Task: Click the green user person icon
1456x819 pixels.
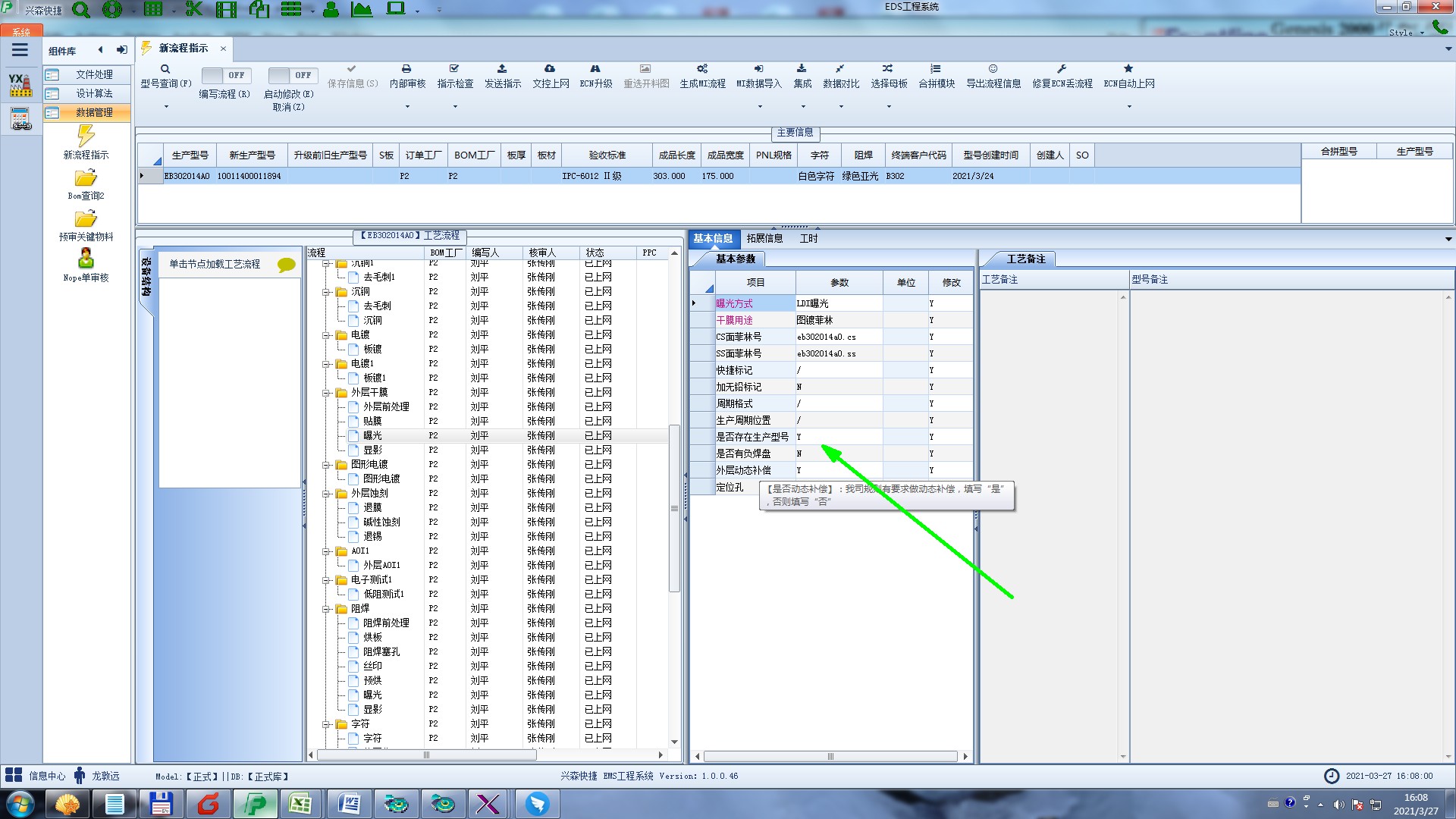Action: pos(331,10)
